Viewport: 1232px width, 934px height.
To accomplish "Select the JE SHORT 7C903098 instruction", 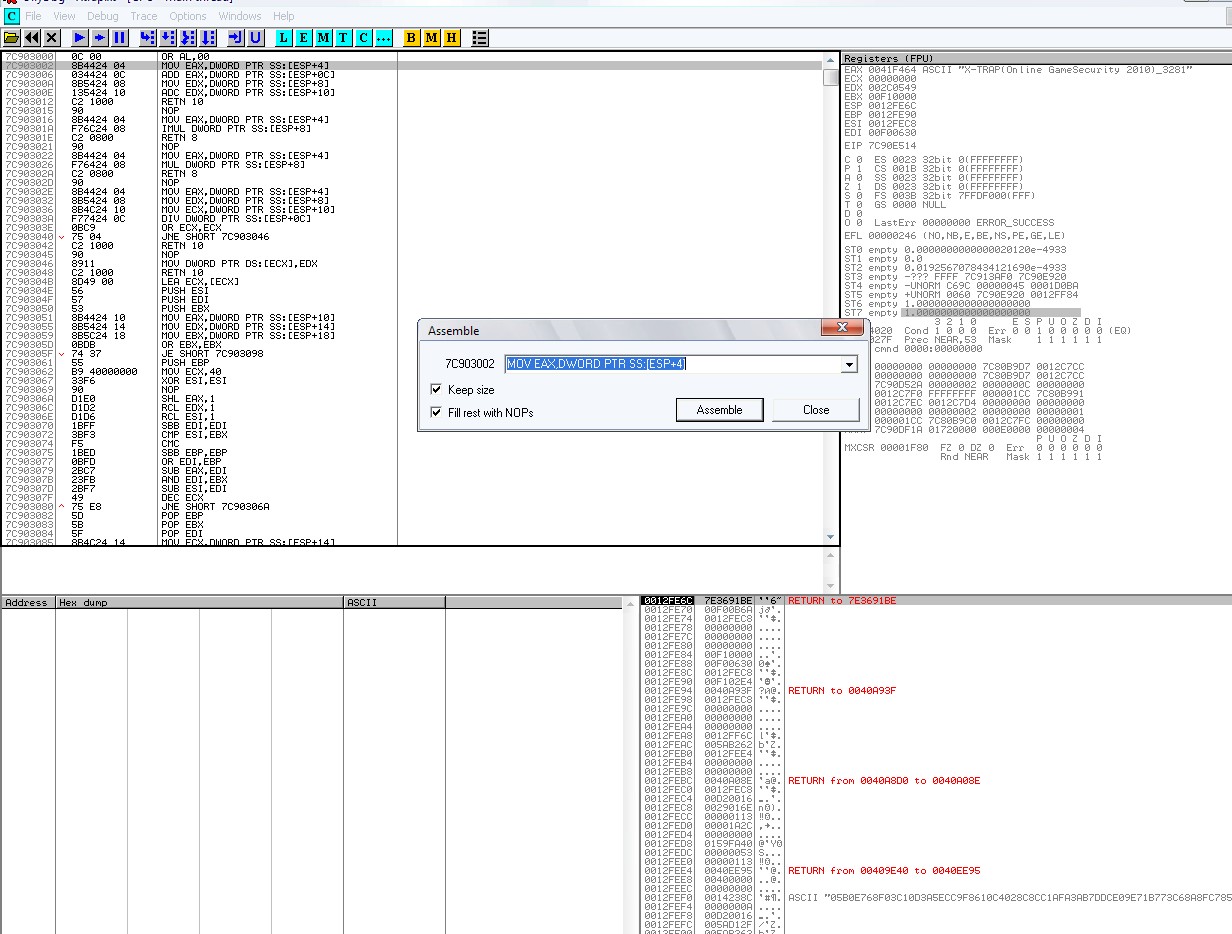I will [x=199, y=353].
